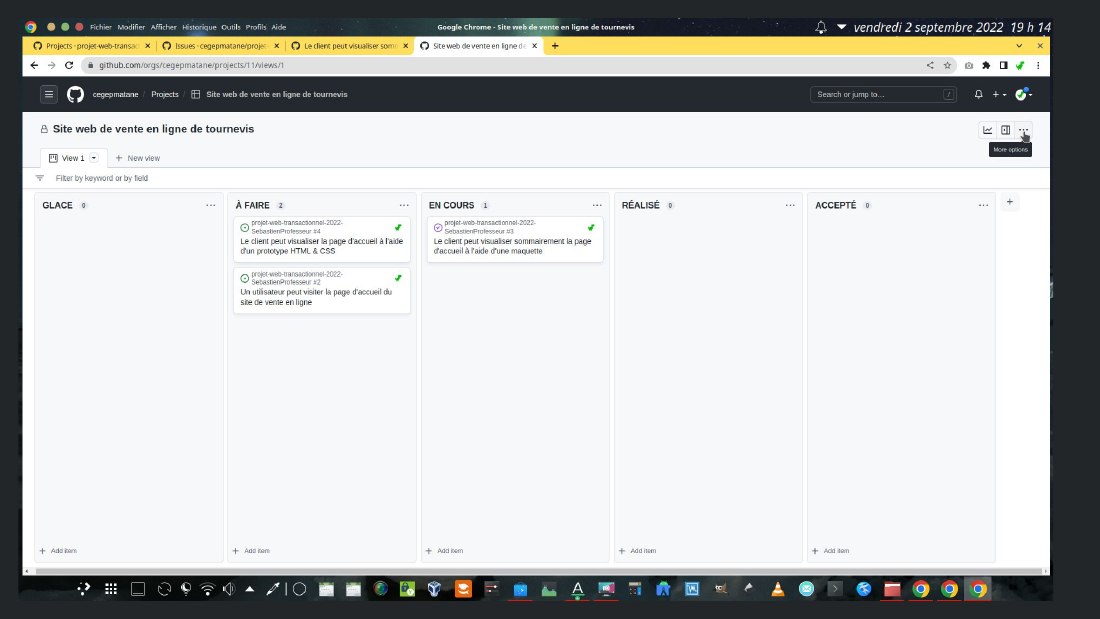Open project More options three-dot menu
The height and width of the screenshot is (619, 1100).
[1024, 130]
